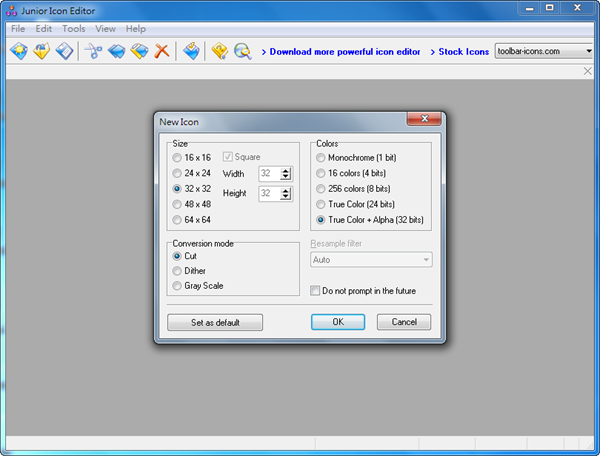The height and width of the screenshot is (456, 600).
Task: Click the Paste clipboard toolbar icon
Action: click(x=139, y=51)
